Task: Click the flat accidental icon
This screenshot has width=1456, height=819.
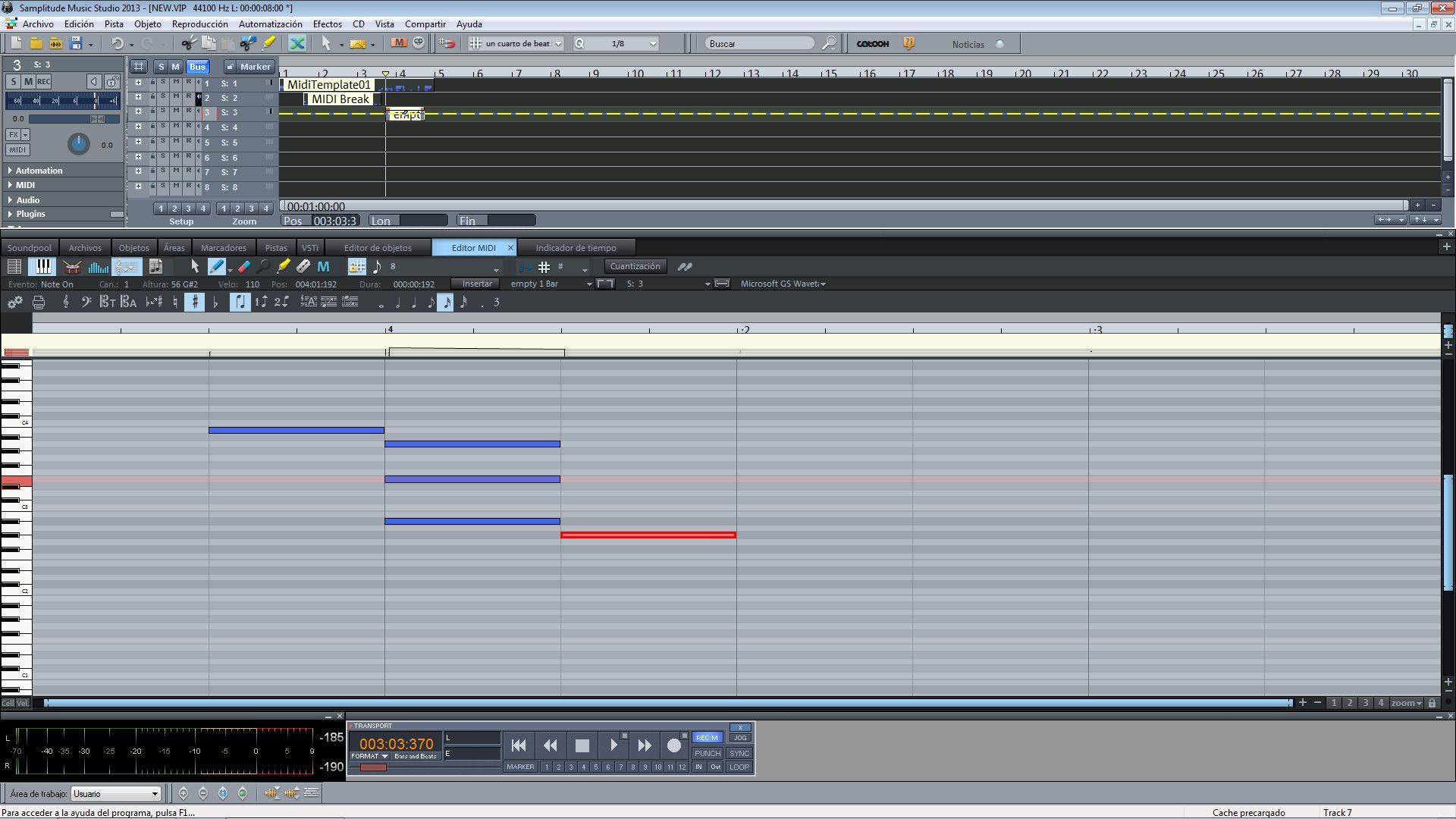Action: click(215, 303)
